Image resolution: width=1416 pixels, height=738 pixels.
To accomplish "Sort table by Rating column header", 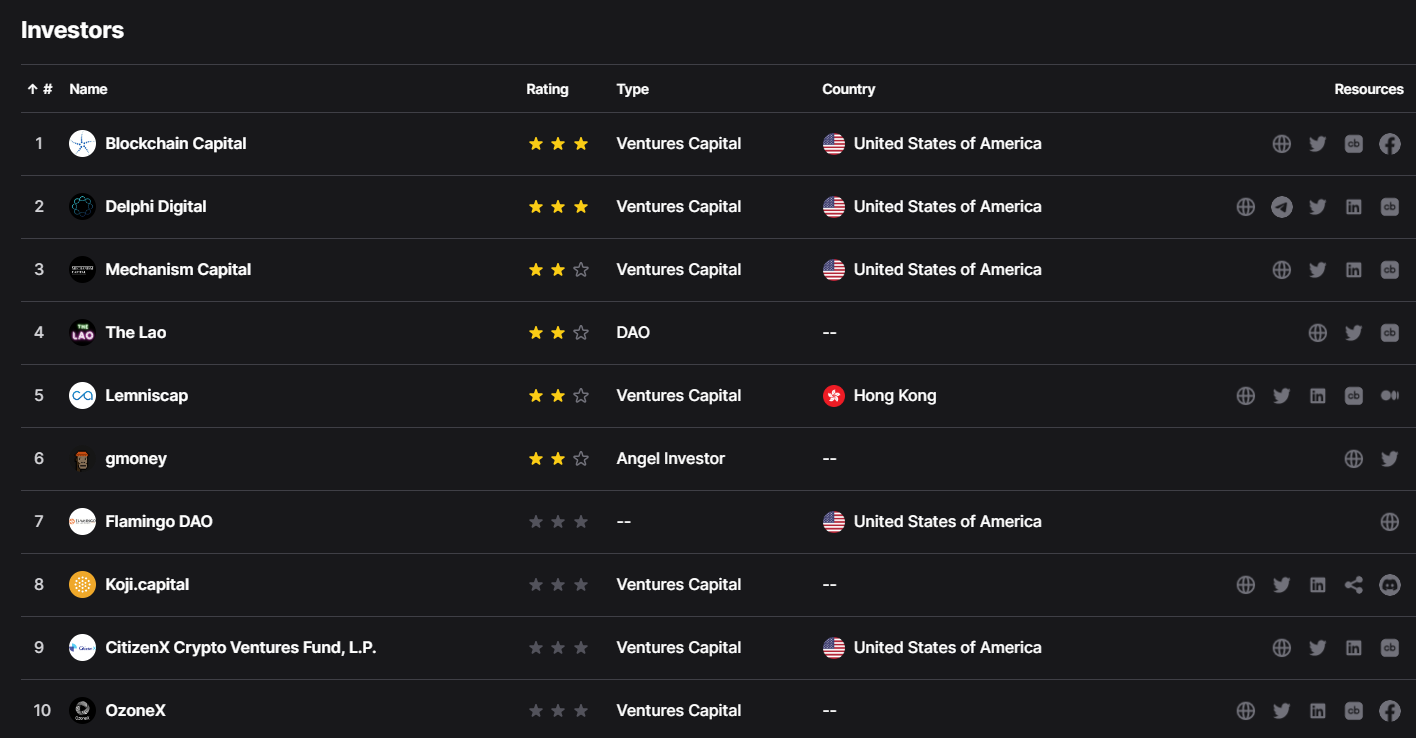I will click(x=547, y=89).
